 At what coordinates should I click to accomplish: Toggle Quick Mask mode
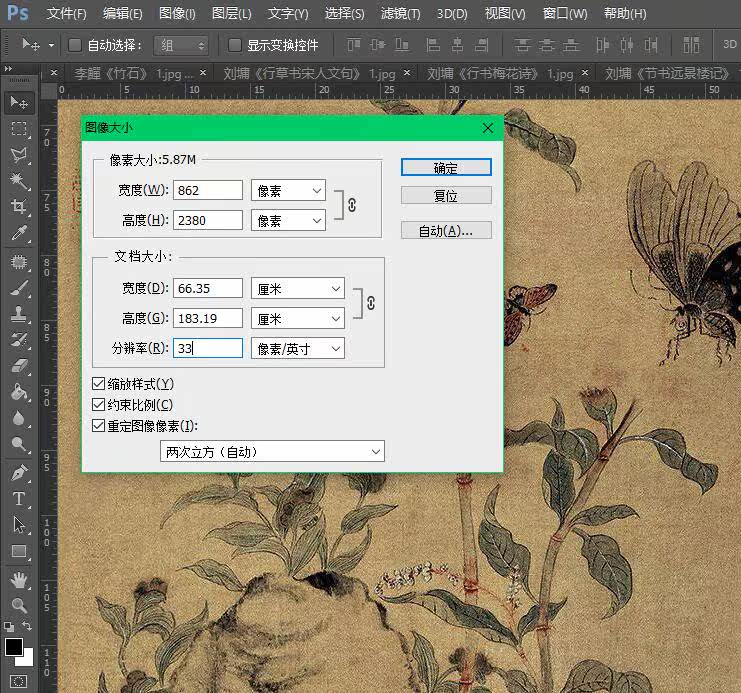point(18,681)
